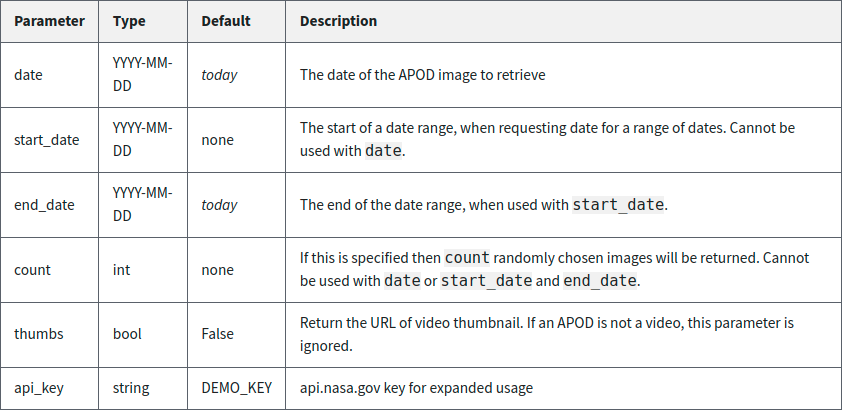This screenshot has height=410, width=842.
Task: Click the Description column header
Action: 338,20
